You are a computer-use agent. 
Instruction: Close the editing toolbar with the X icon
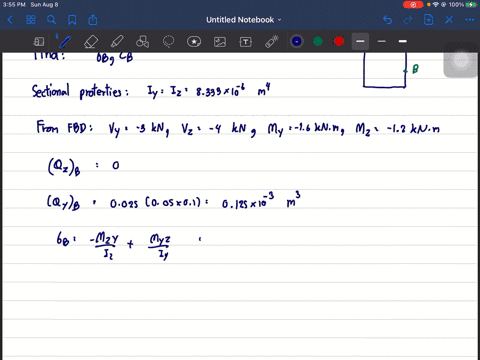[x=449, y=20]
